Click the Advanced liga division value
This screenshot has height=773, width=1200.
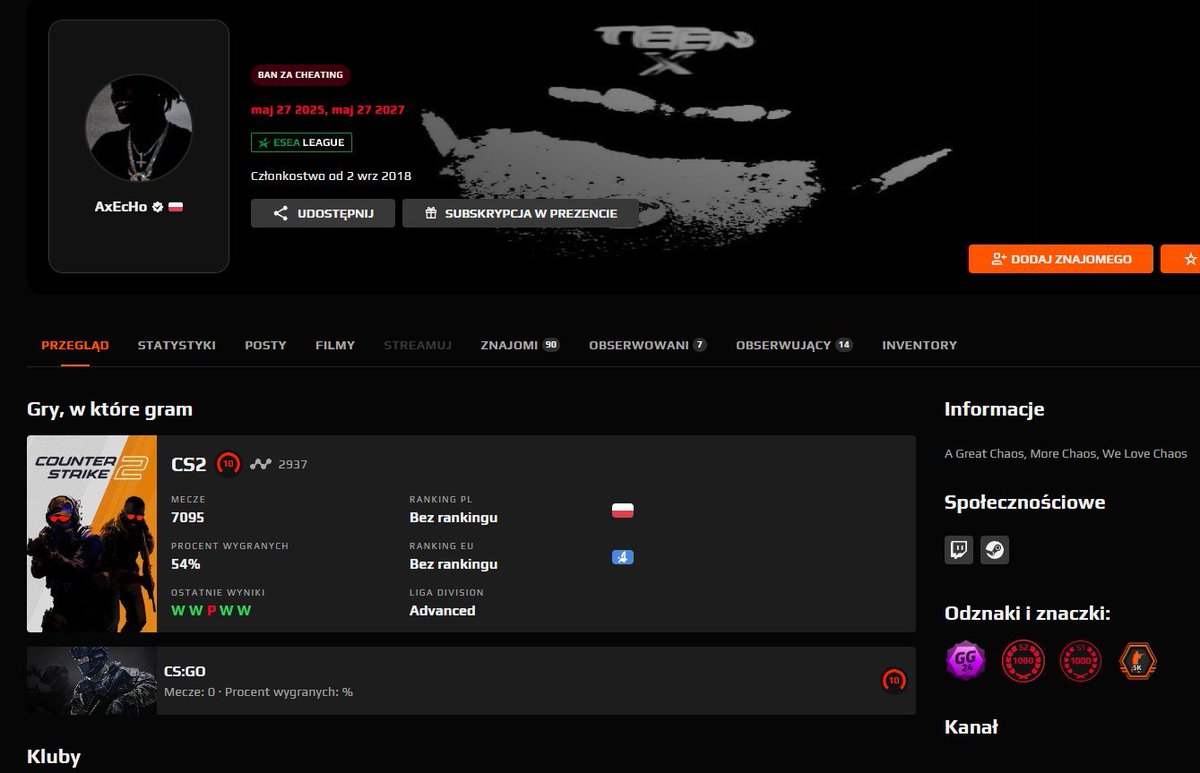tap(443, 610)
